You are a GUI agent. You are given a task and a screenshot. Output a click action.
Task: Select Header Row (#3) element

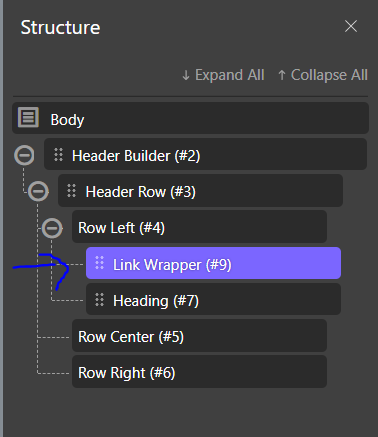200,191
